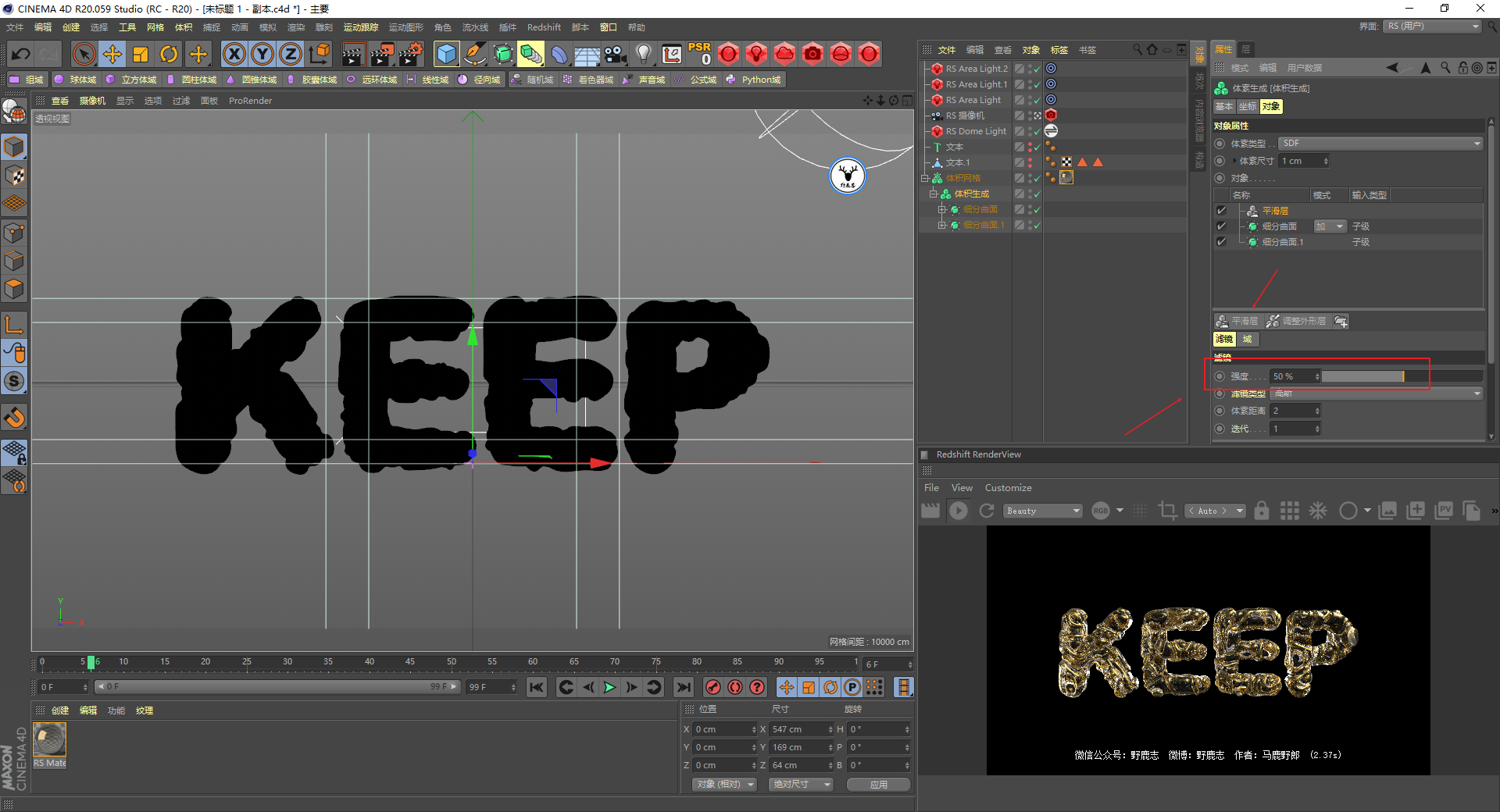The height and width of the screenshot is (812, 1500).
Task: Toggle 体素距离 animation radio dot
Action: (x=1220, y=411)
